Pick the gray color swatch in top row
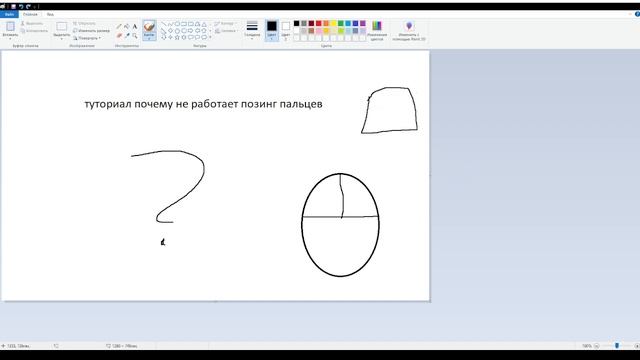The height and width of the screenshot is (360, 640). point(304,24)
